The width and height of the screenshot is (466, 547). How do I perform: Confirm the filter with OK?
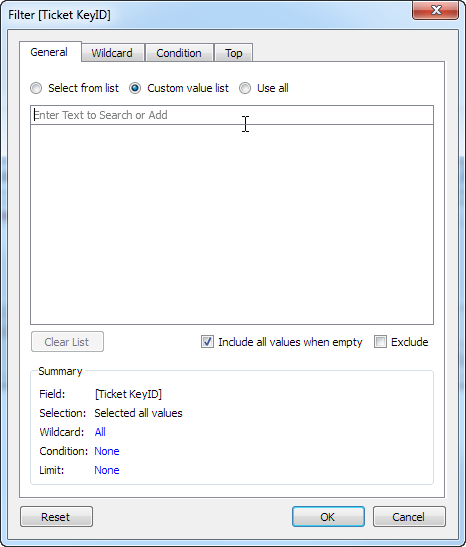point(328,517)
